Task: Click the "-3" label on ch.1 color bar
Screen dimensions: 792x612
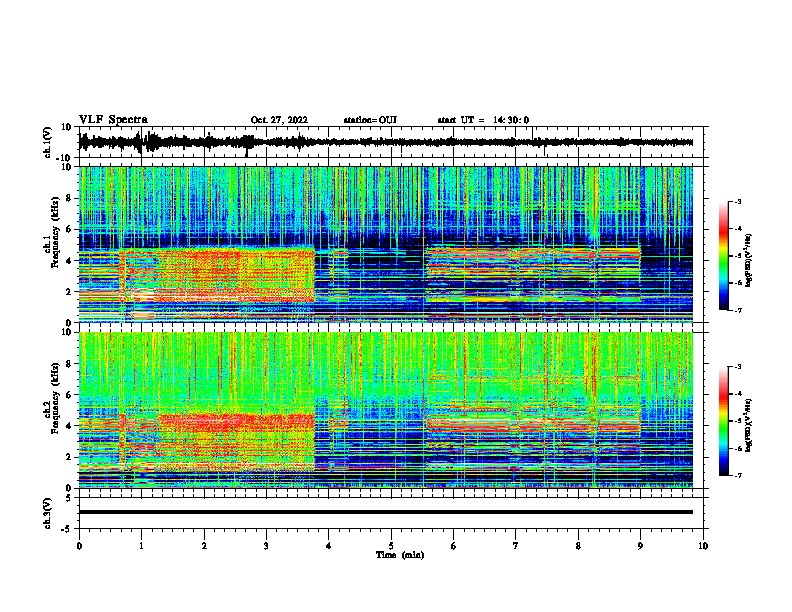Action: point(737,201)
